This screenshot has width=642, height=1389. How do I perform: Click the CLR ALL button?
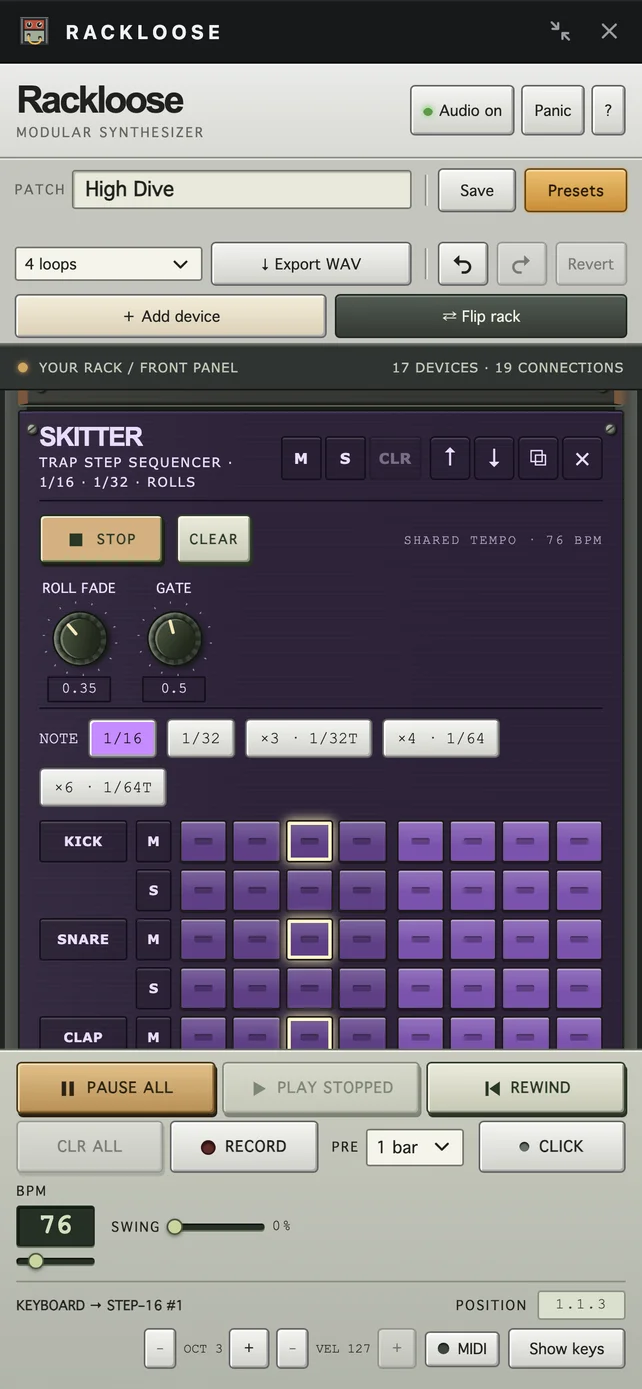tap(90, 1146)
